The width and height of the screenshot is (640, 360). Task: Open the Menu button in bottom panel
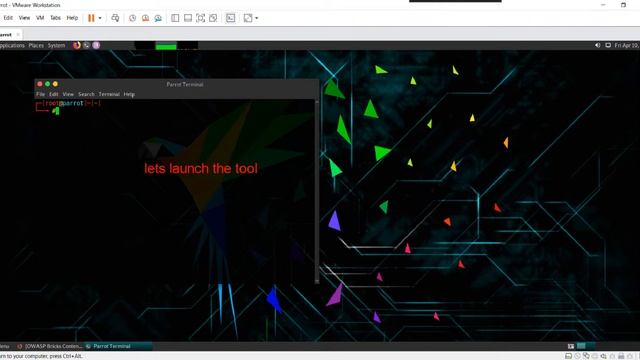5,346
